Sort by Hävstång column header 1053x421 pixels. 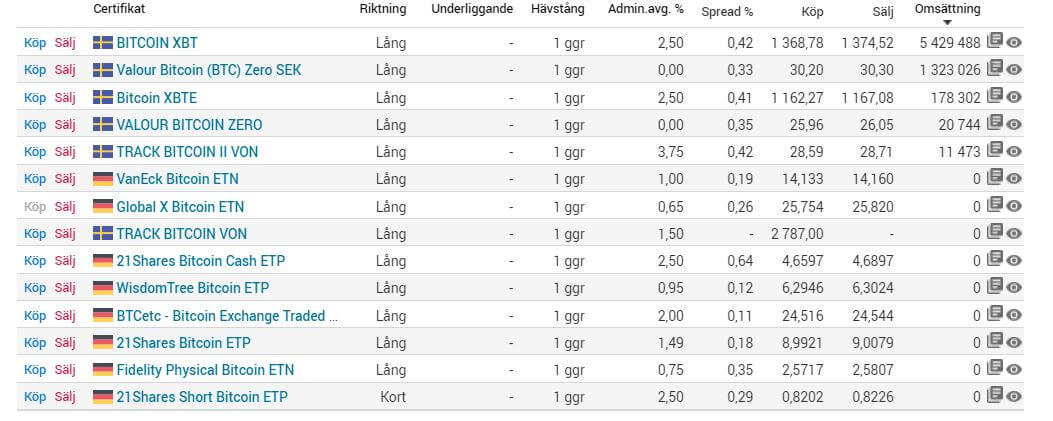[x=557, y=9]
